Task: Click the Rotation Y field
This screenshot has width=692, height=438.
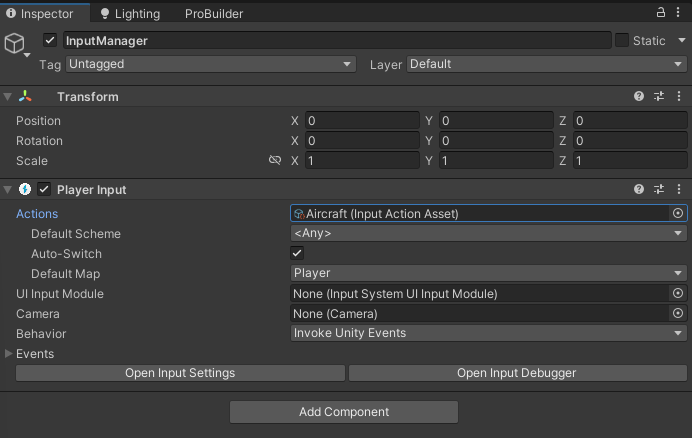Action: (496, 140)
